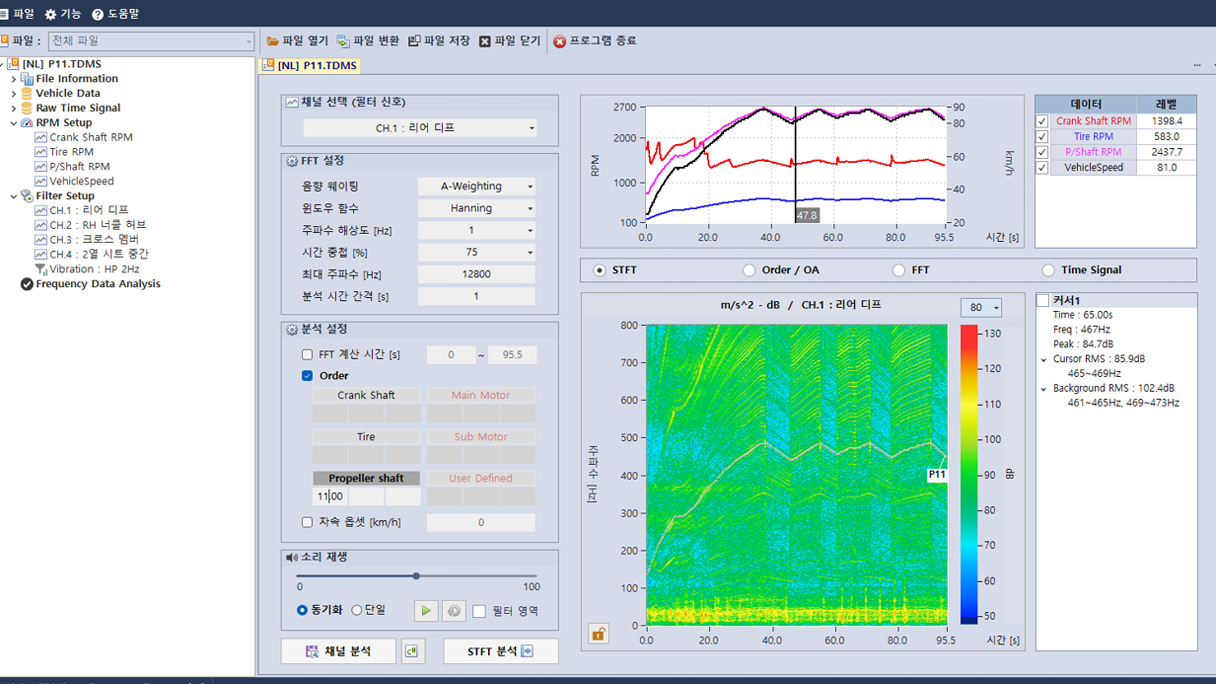
Task: Open the A-Weighting dropdown
Action: (477, 186)
